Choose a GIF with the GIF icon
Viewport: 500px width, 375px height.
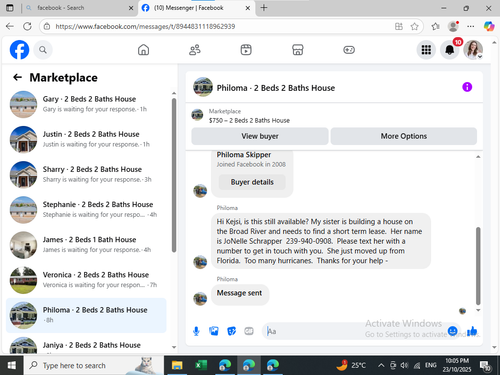249,331
